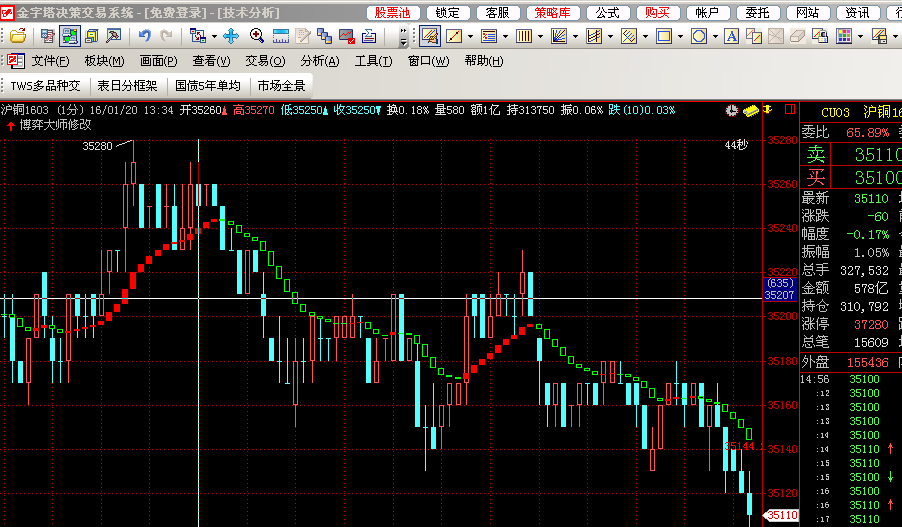Open dropdown next to channel lines tool

tap(610, 37)
